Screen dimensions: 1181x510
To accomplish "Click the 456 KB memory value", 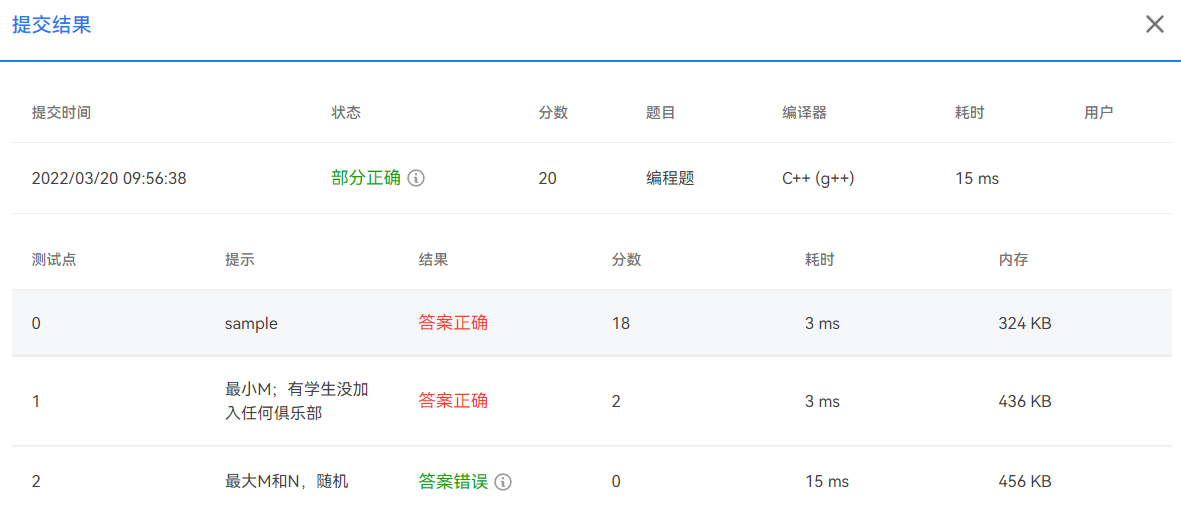I will point(1024,481).
